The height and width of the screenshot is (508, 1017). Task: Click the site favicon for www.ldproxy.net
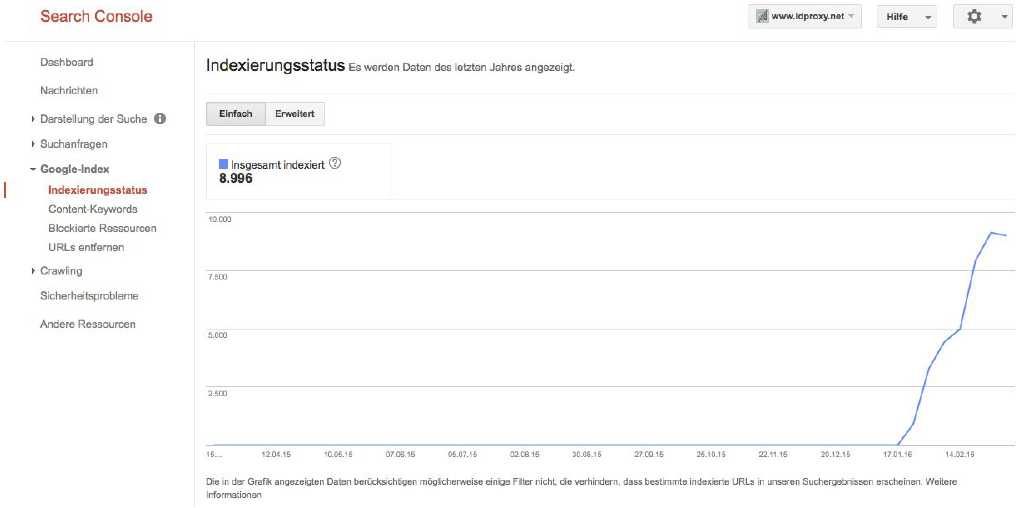[x=760, y=17]
